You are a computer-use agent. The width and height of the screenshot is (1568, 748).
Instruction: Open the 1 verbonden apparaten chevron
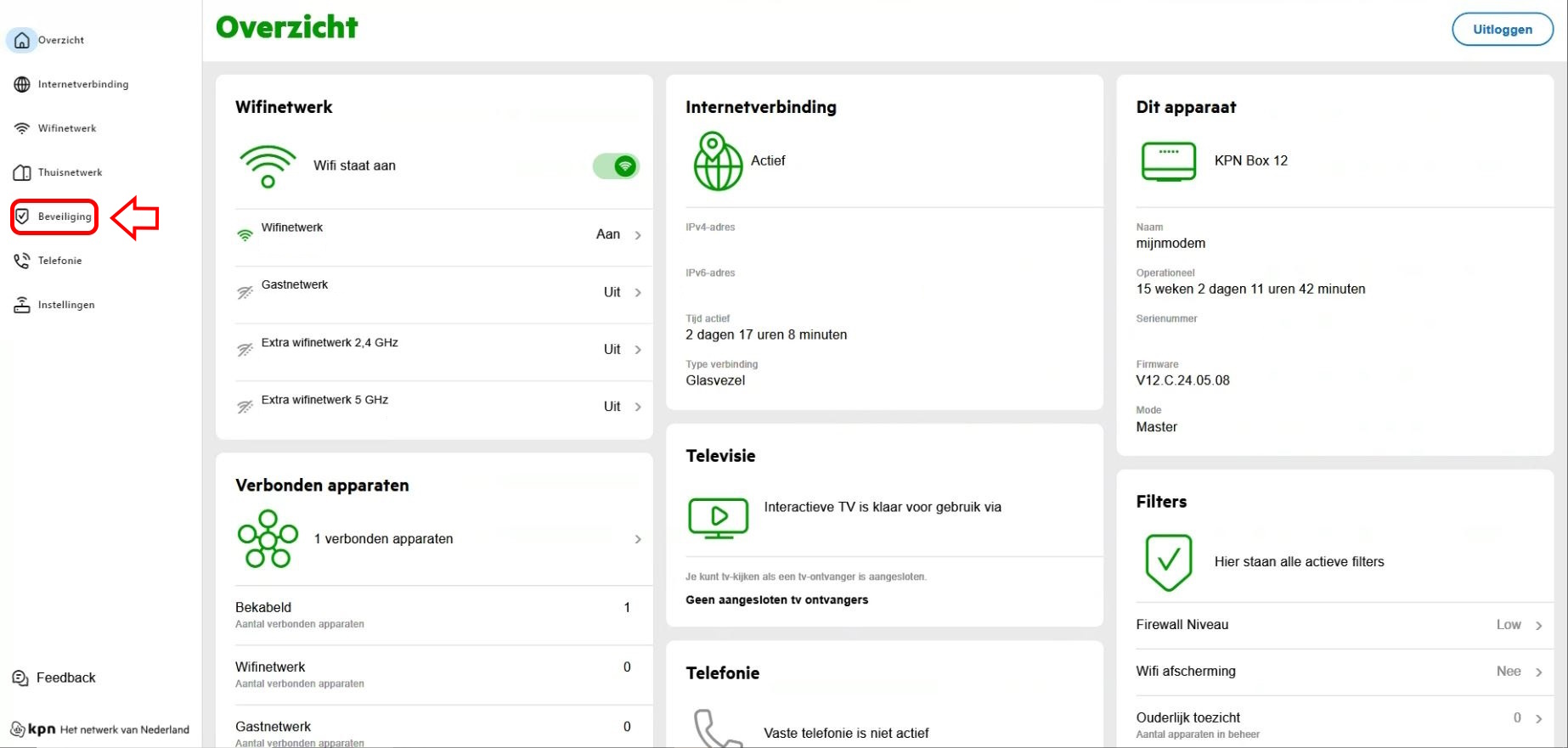coord(638,539)
